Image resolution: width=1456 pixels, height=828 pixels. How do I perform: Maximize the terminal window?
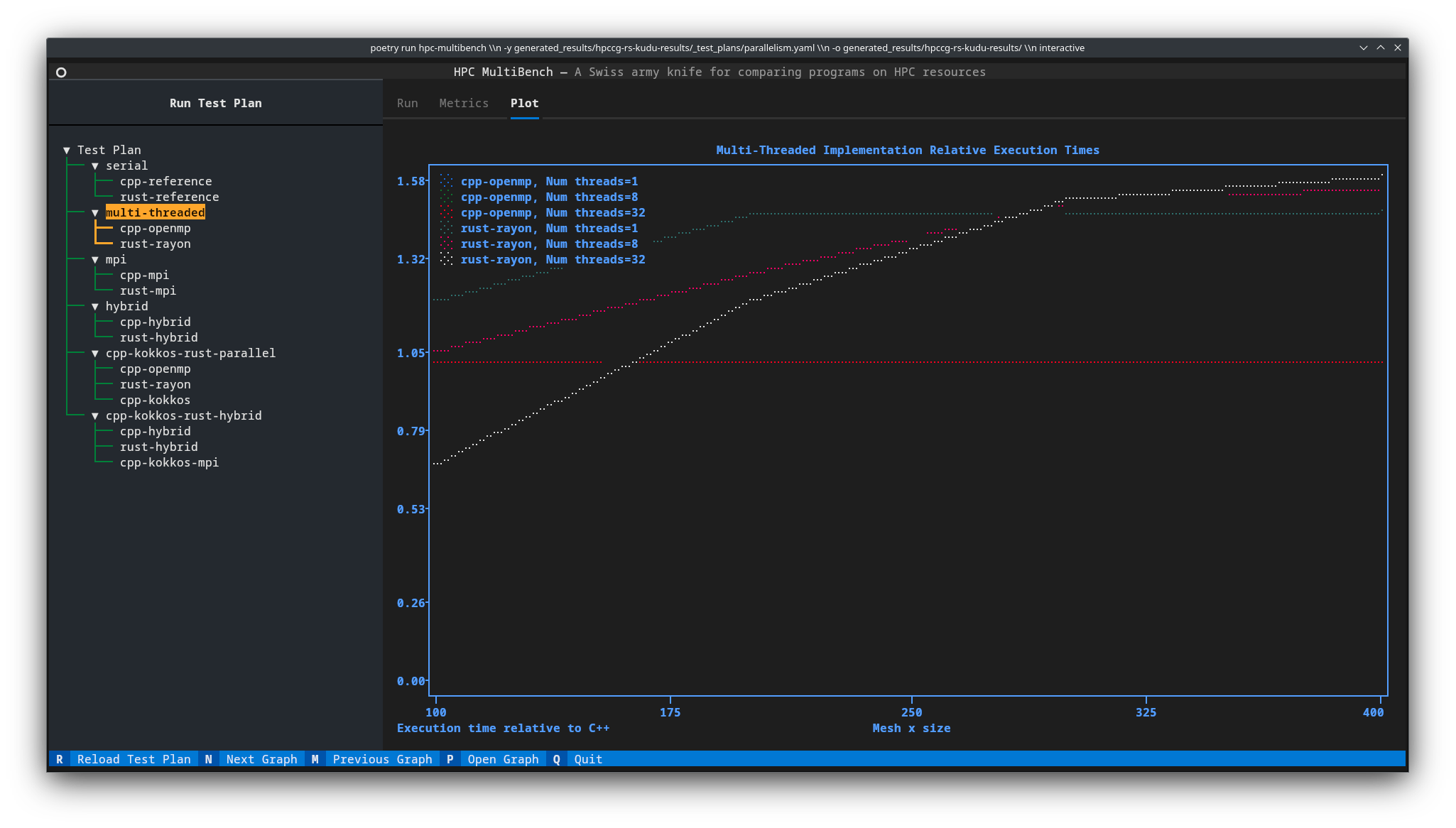tap(1381, 48)
